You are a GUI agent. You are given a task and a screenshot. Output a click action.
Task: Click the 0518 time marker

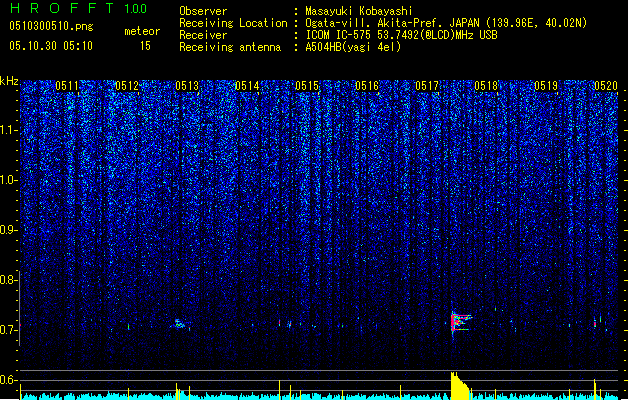coord(486,86)
